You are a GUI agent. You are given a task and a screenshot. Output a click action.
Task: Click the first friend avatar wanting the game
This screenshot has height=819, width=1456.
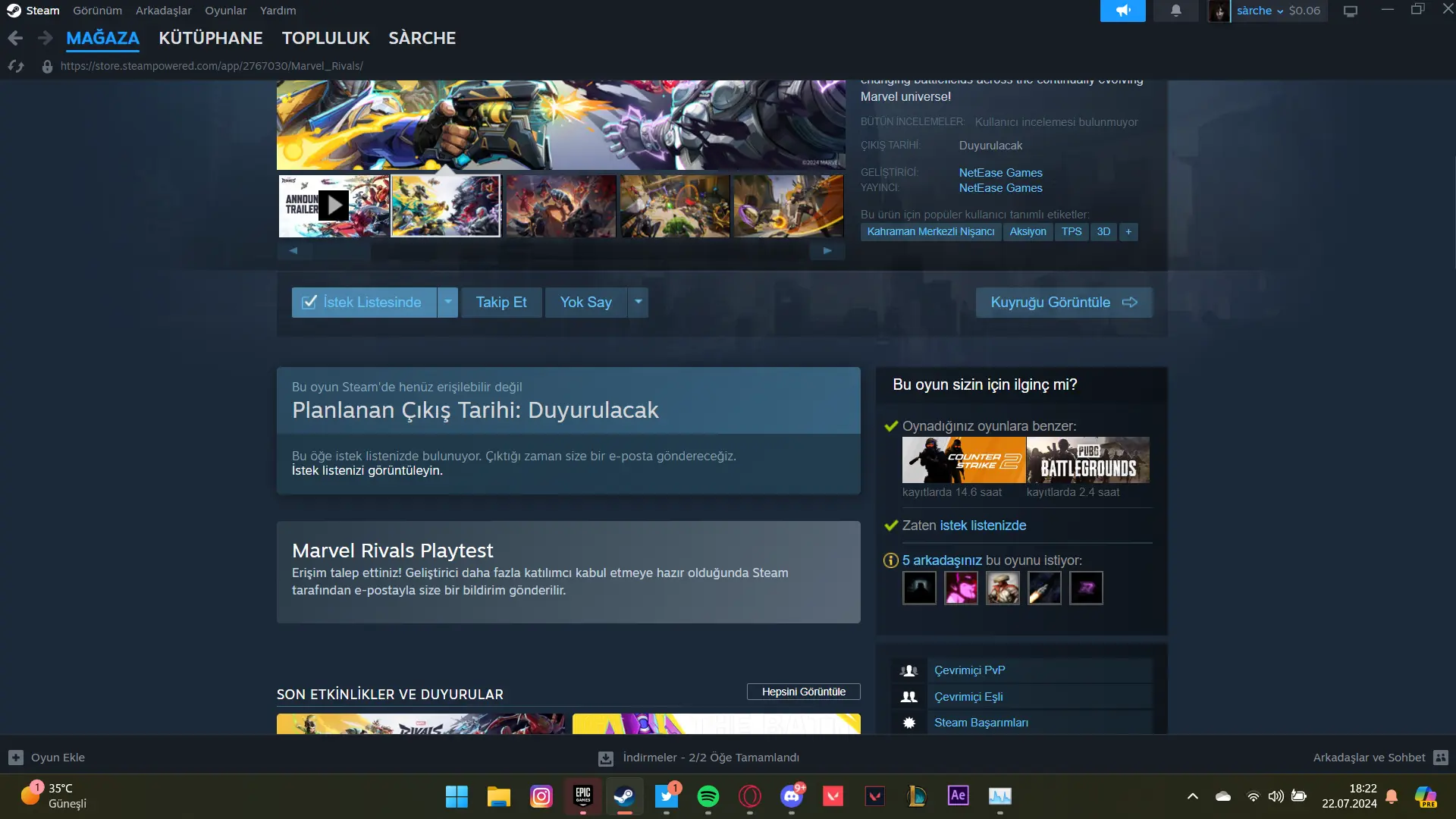(x=919, y=588)
